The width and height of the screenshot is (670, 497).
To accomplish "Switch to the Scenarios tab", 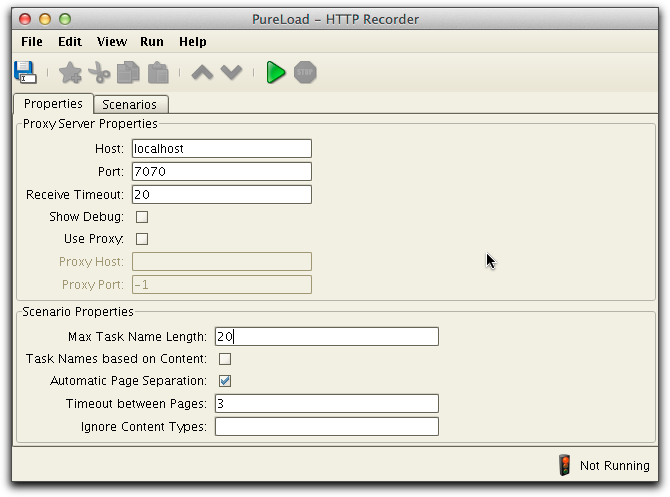I will point(129,105).
